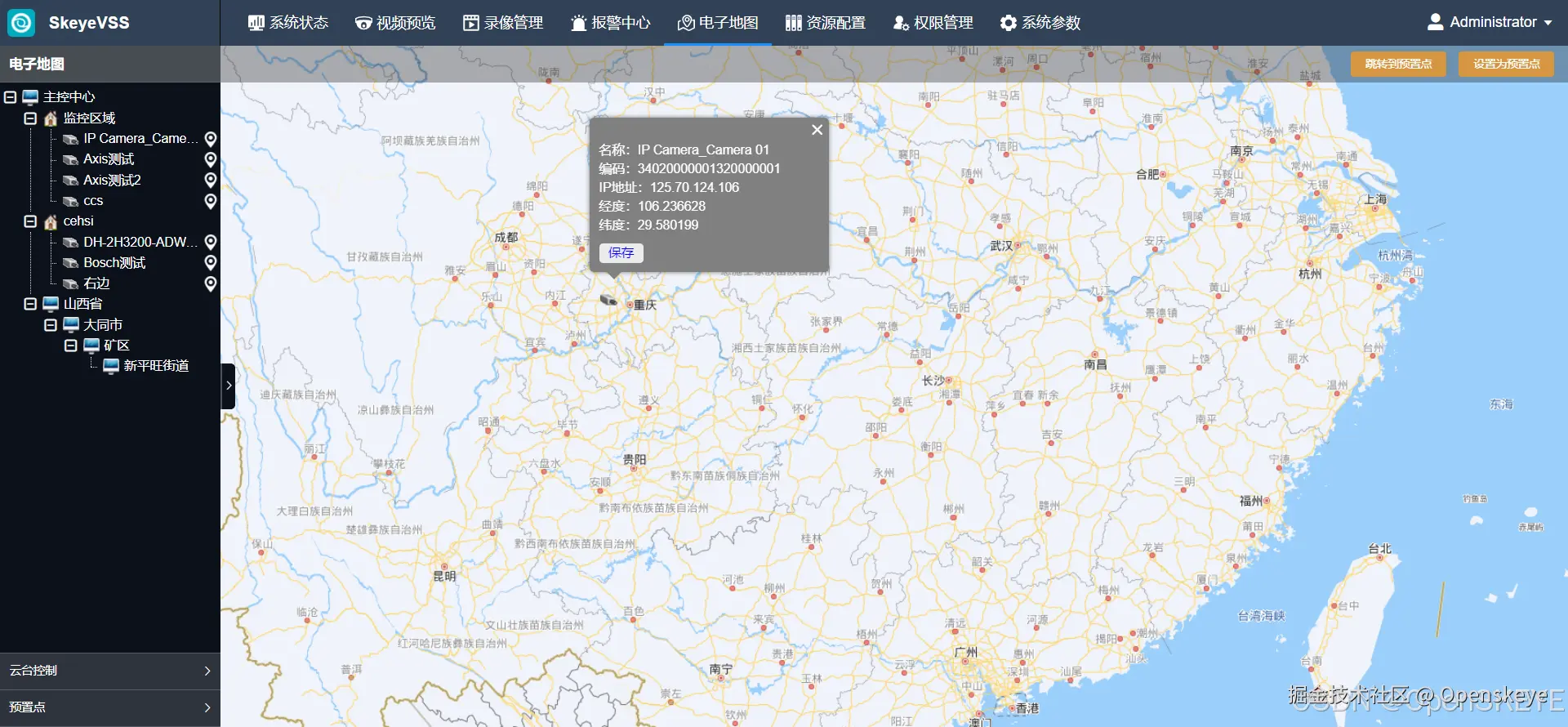Click location pin for Axis测试
Screen dimensions: 1568x727
click(x=211, y=159)
